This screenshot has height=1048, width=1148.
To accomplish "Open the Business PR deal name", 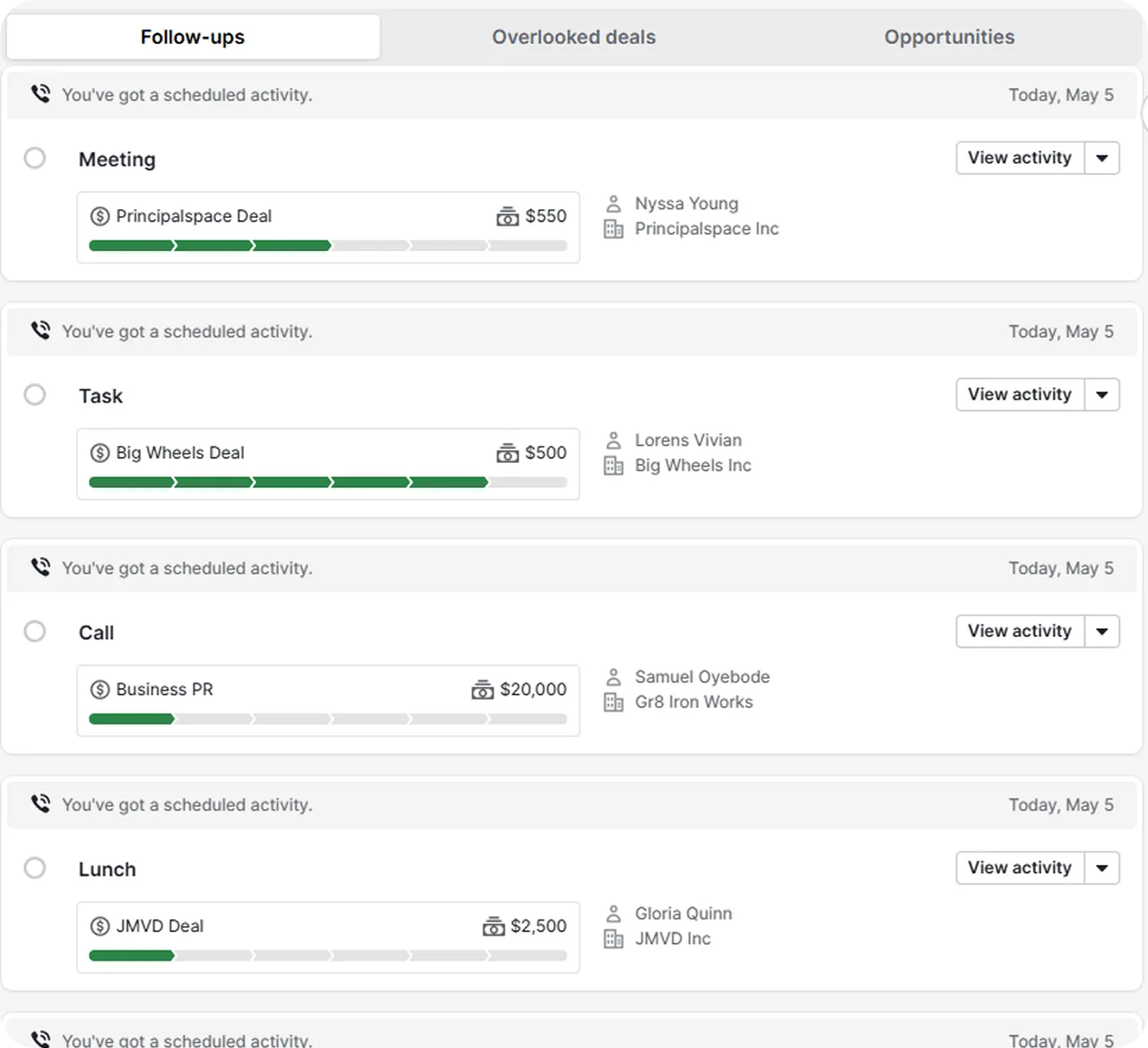I will pos(164,690).
